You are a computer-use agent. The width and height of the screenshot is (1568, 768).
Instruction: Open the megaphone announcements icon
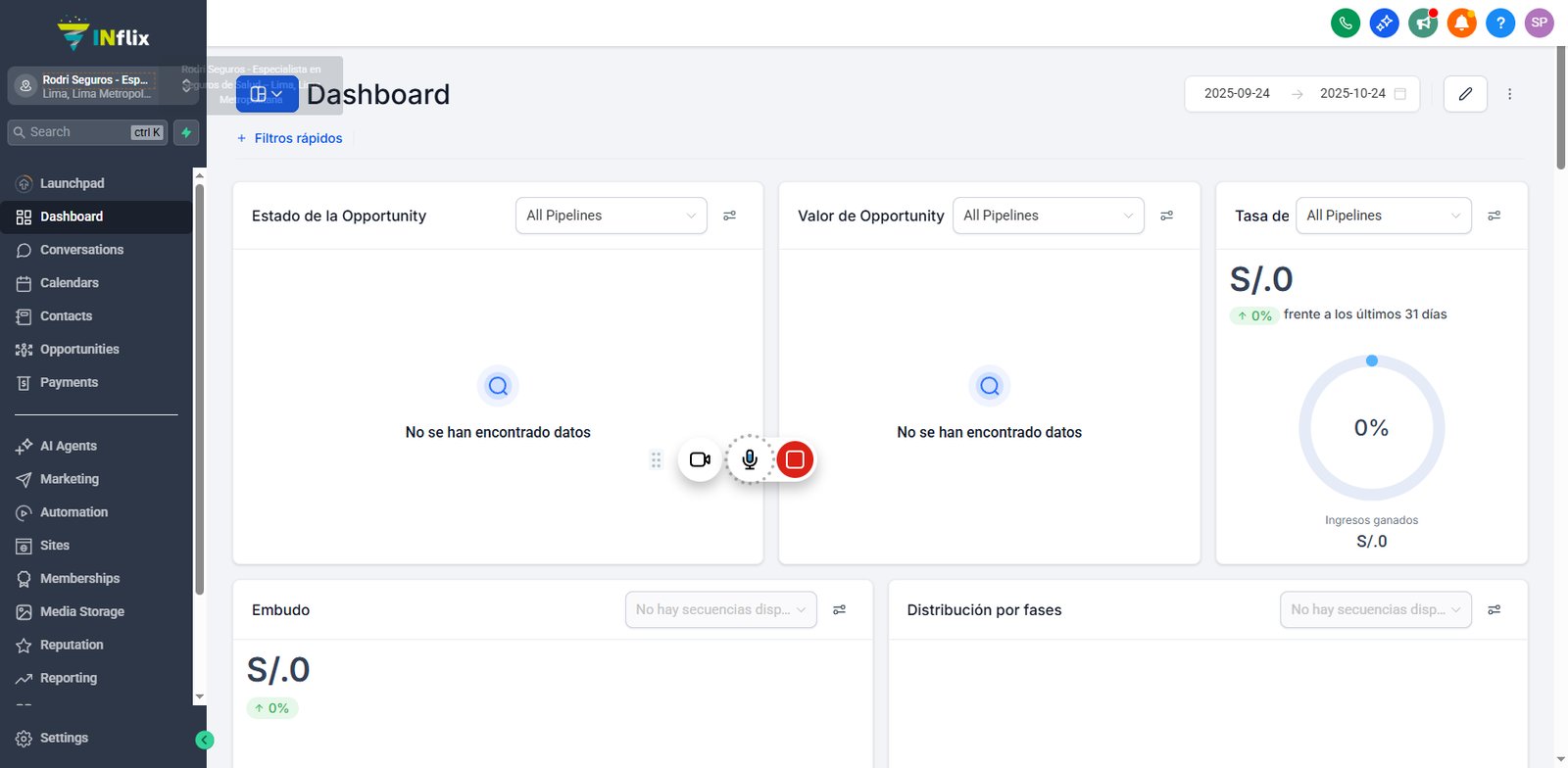1423,23
